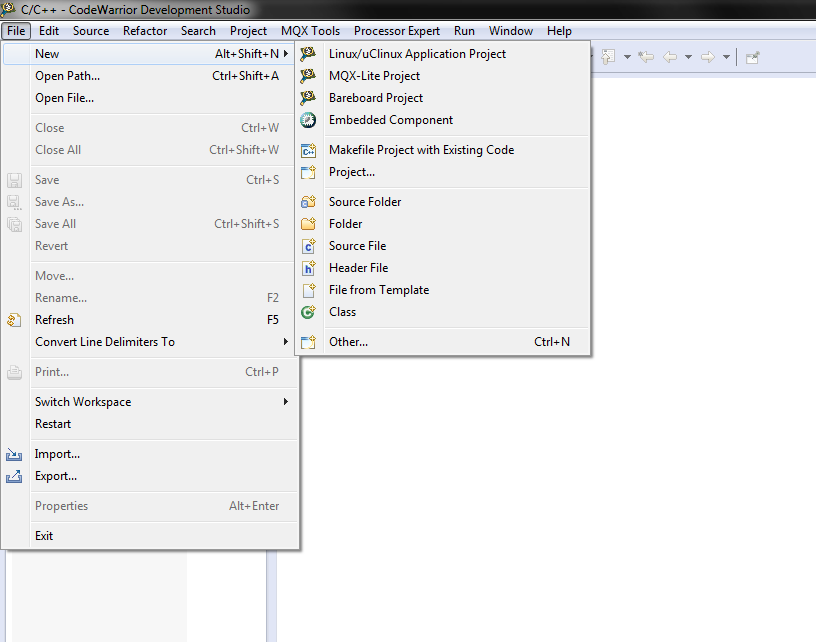Click Properties in the File menu

point(150,506)
